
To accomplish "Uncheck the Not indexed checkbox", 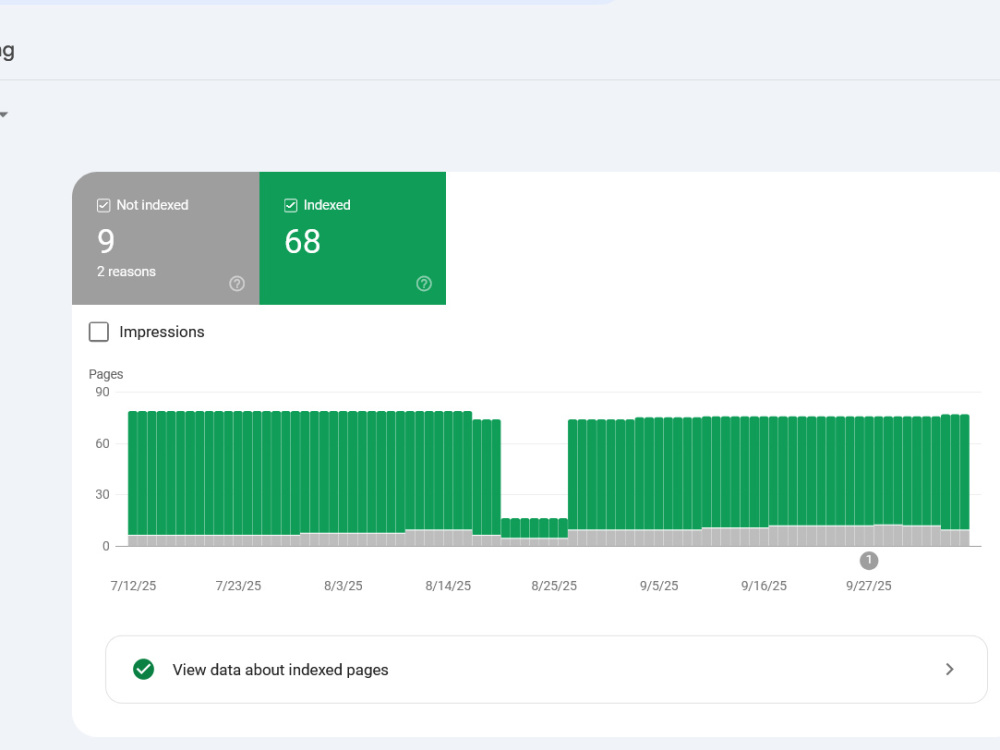I will [103, 205].
